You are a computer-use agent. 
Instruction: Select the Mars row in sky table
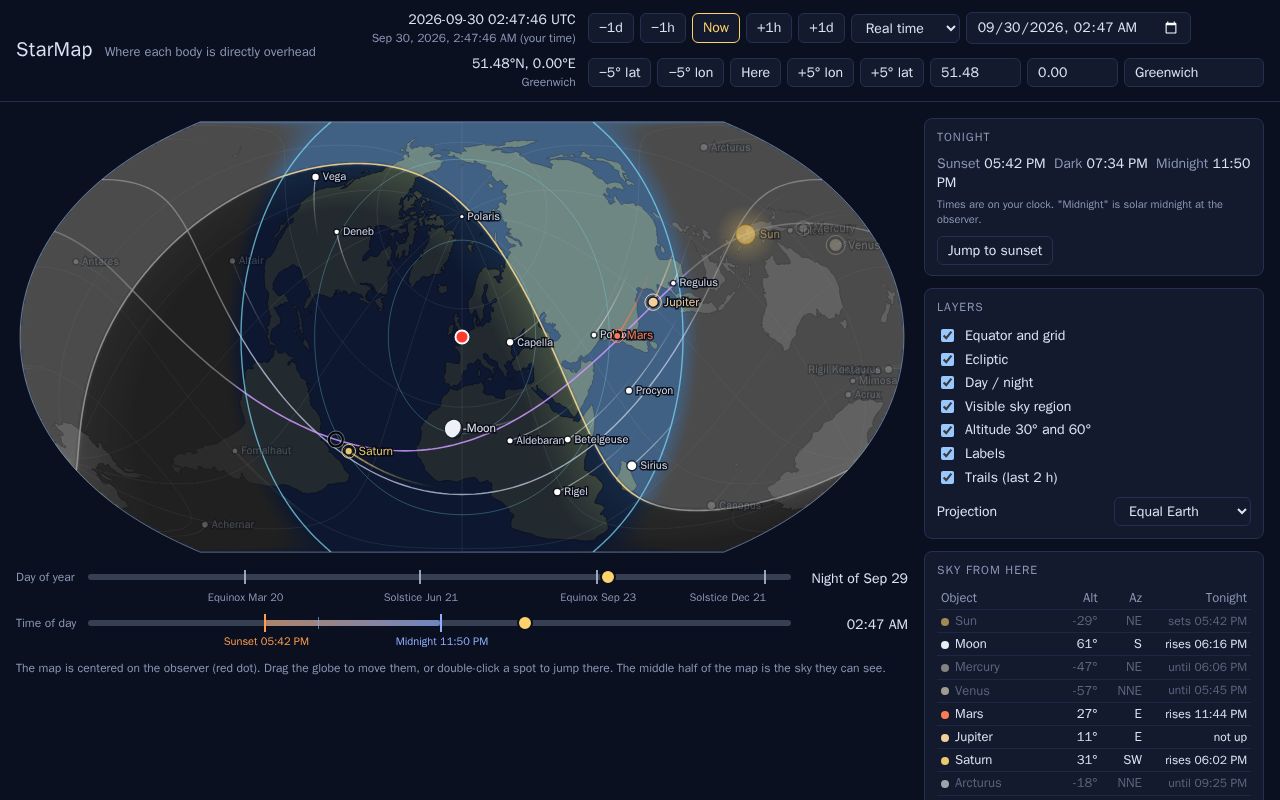tap(1094, 714)
